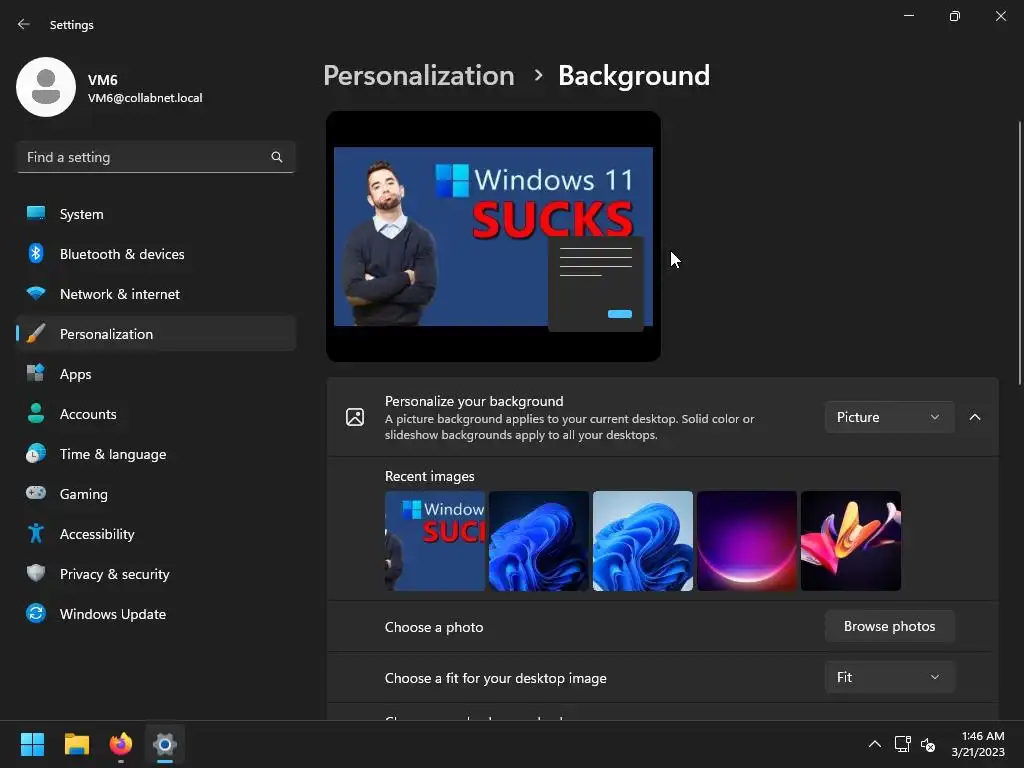1024x768 pixels.
Task: Select the purple glow wallpaper
Action: (746, 541)
